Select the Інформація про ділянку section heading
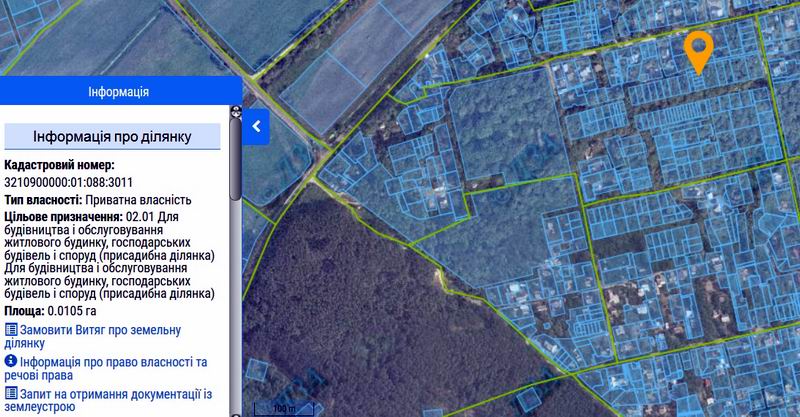 click(x=112, y=136)
